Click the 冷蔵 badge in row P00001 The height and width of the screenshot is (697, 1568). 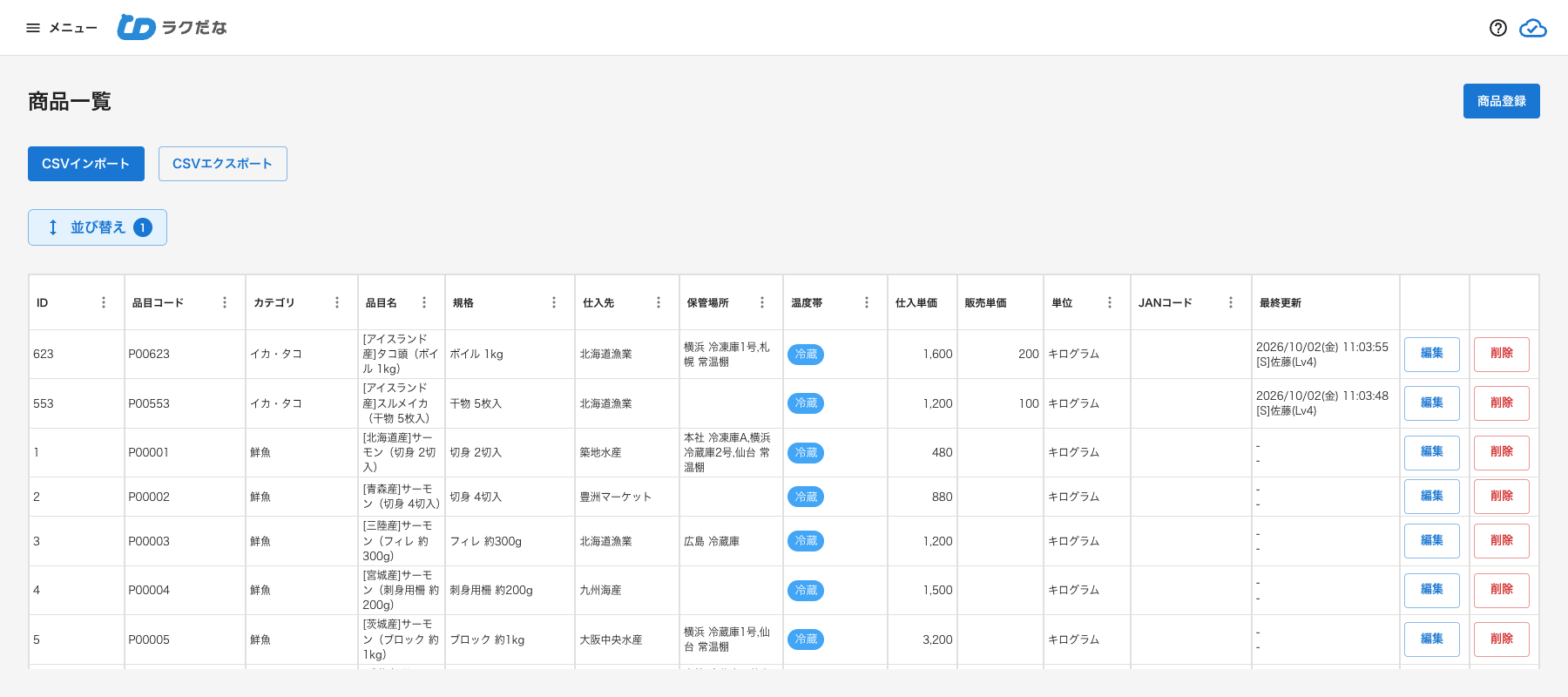coord(806,453)
